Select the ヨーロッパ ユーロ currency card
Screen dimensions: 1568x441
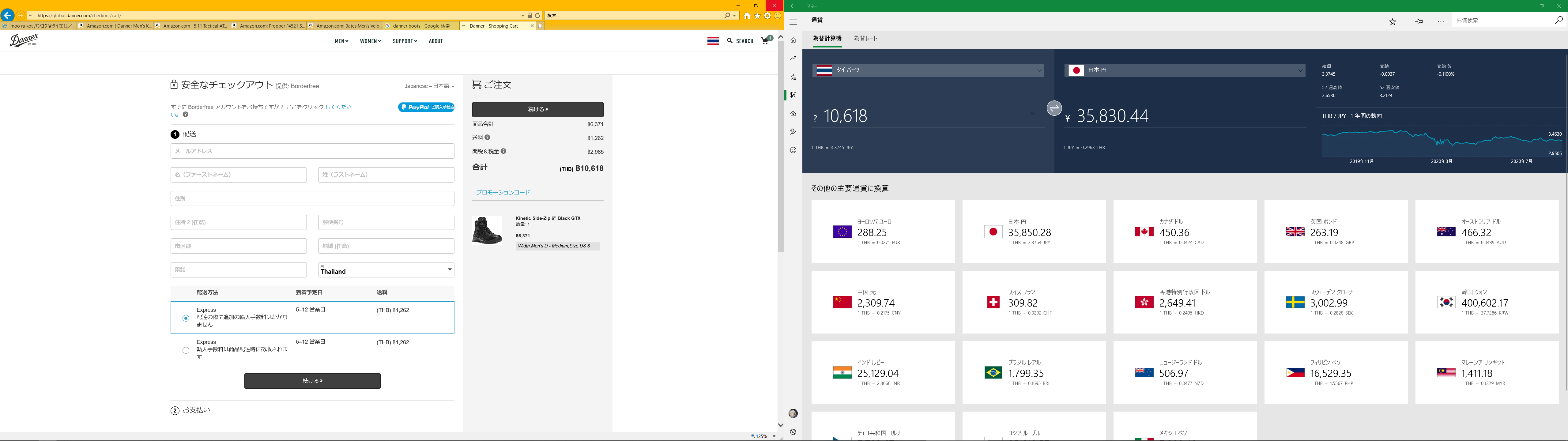pyautogui.click(x=883, y=232)
